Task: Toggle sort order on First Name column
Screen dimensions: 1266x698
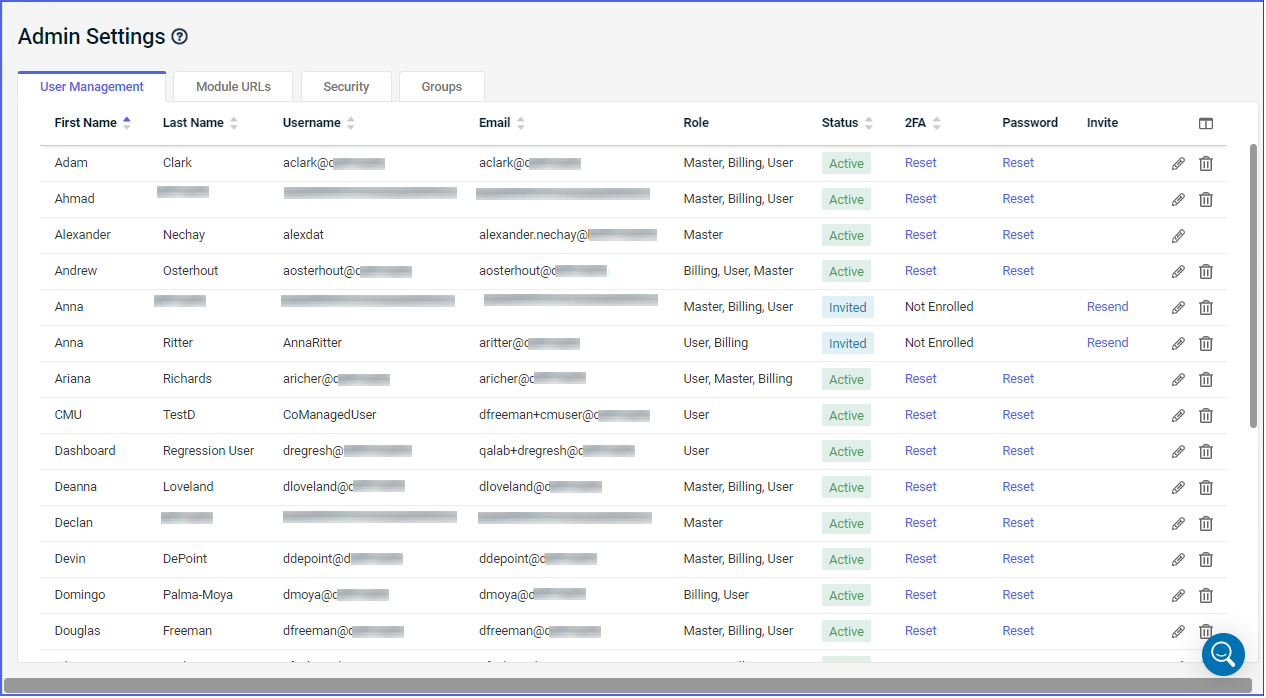Action: (x=127, y=122)
